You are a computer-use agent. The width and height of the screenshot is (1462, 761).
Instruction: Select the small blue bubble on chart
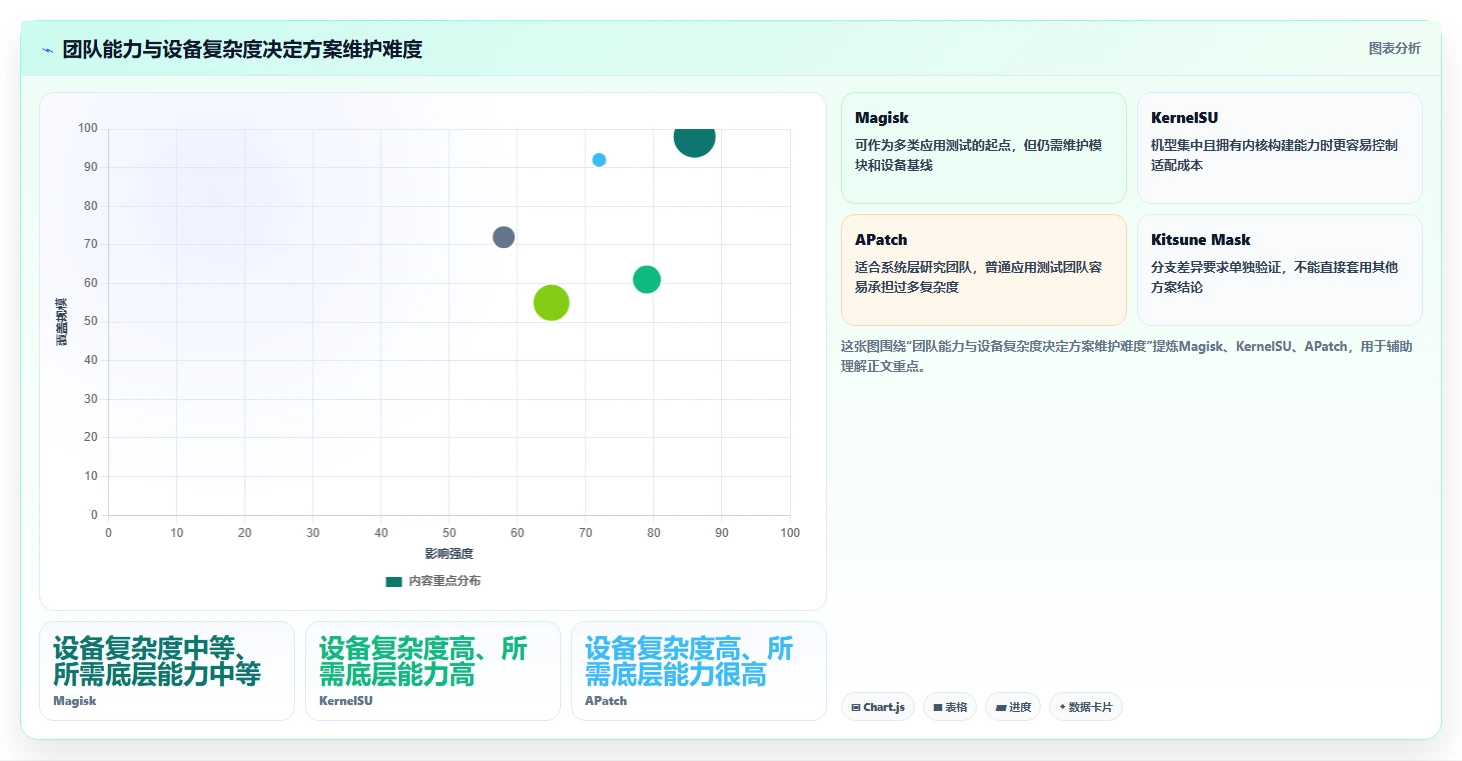click(599, 160)
